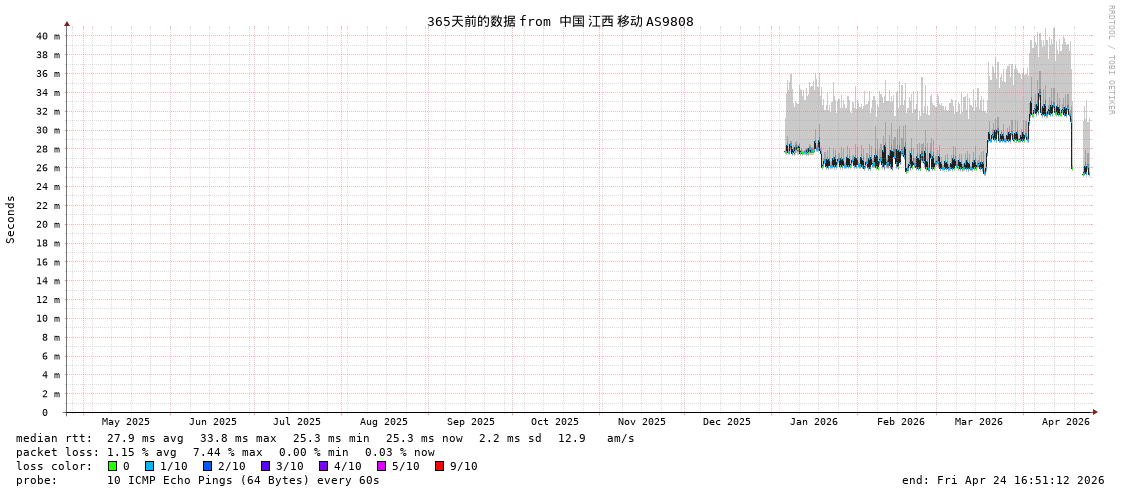This screenshot has height=494, width=1121.
Task: Click the May 2025 x-axis label
Action: click(x=125, y=422)
